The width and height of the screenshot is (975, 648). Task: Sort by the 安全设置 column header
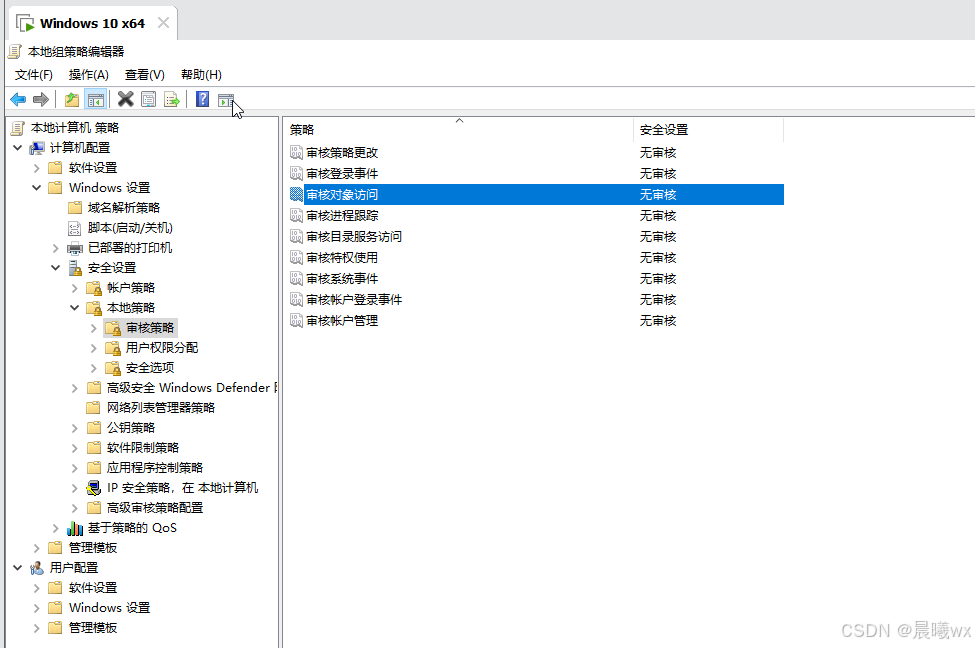[x=708, y=129]
